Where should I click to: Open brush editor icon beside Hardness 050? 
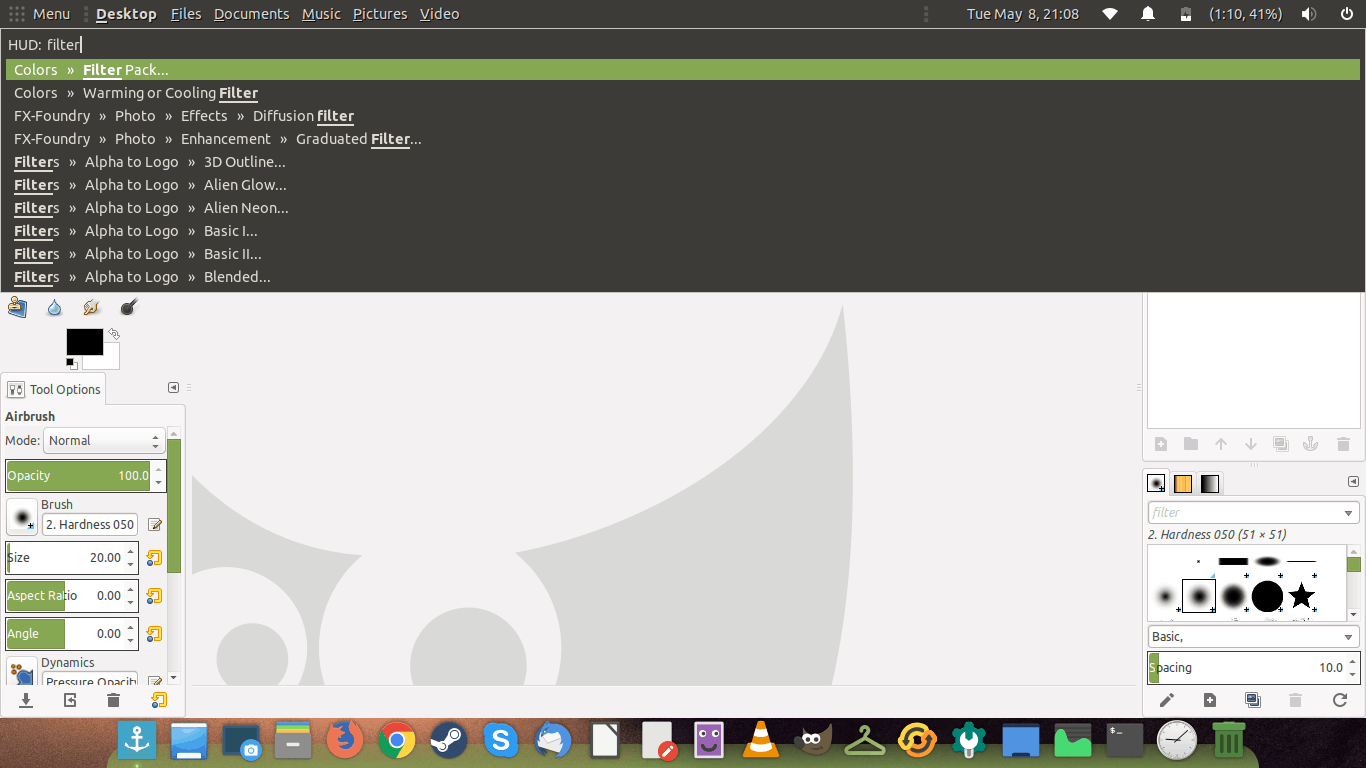coord(155,524)
